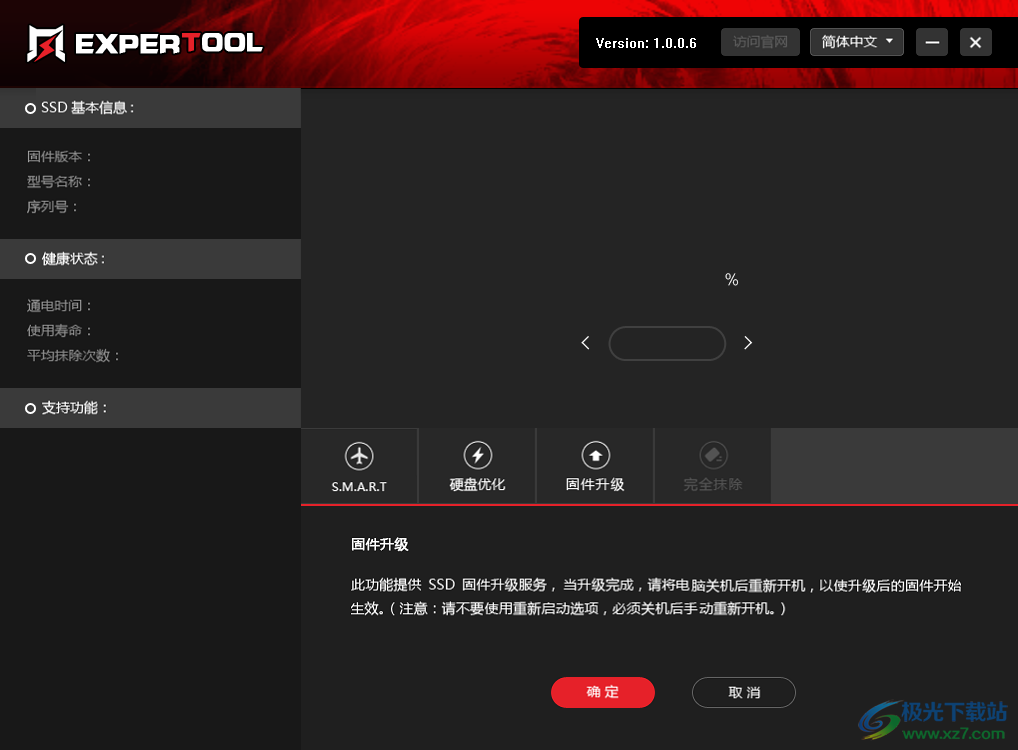Click the 完全抹除 tab

(713, 466)
